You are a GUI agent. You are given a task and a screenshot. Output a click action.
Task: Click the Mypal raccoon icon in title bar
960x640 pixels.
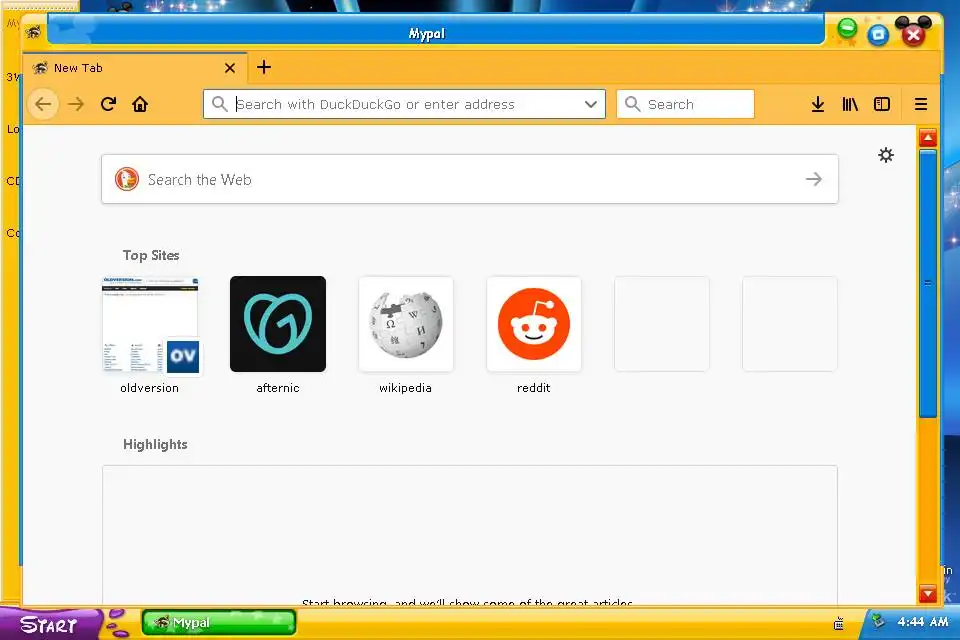tap(33, 31)
